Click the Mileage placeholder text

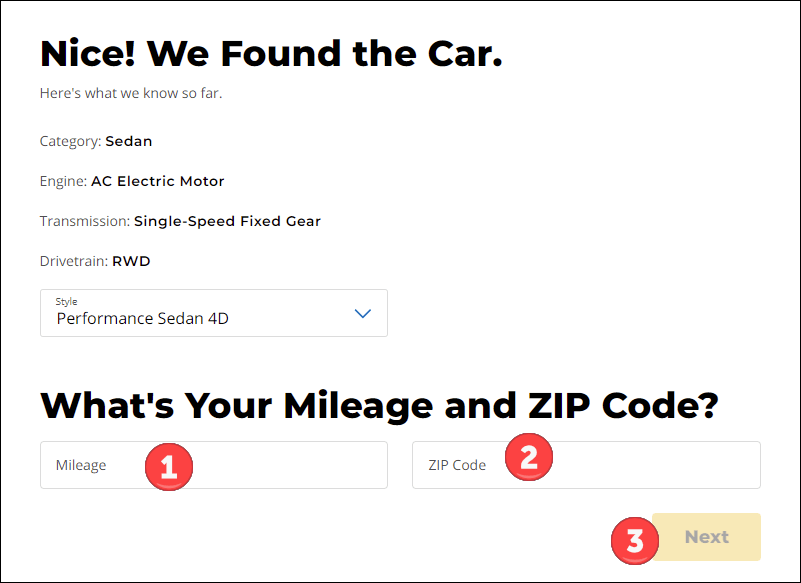(x=81, y=465)
